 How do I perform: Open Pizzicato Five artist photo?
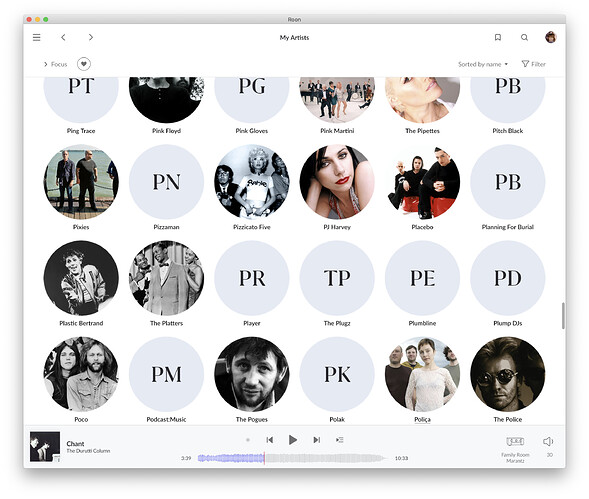252,182
